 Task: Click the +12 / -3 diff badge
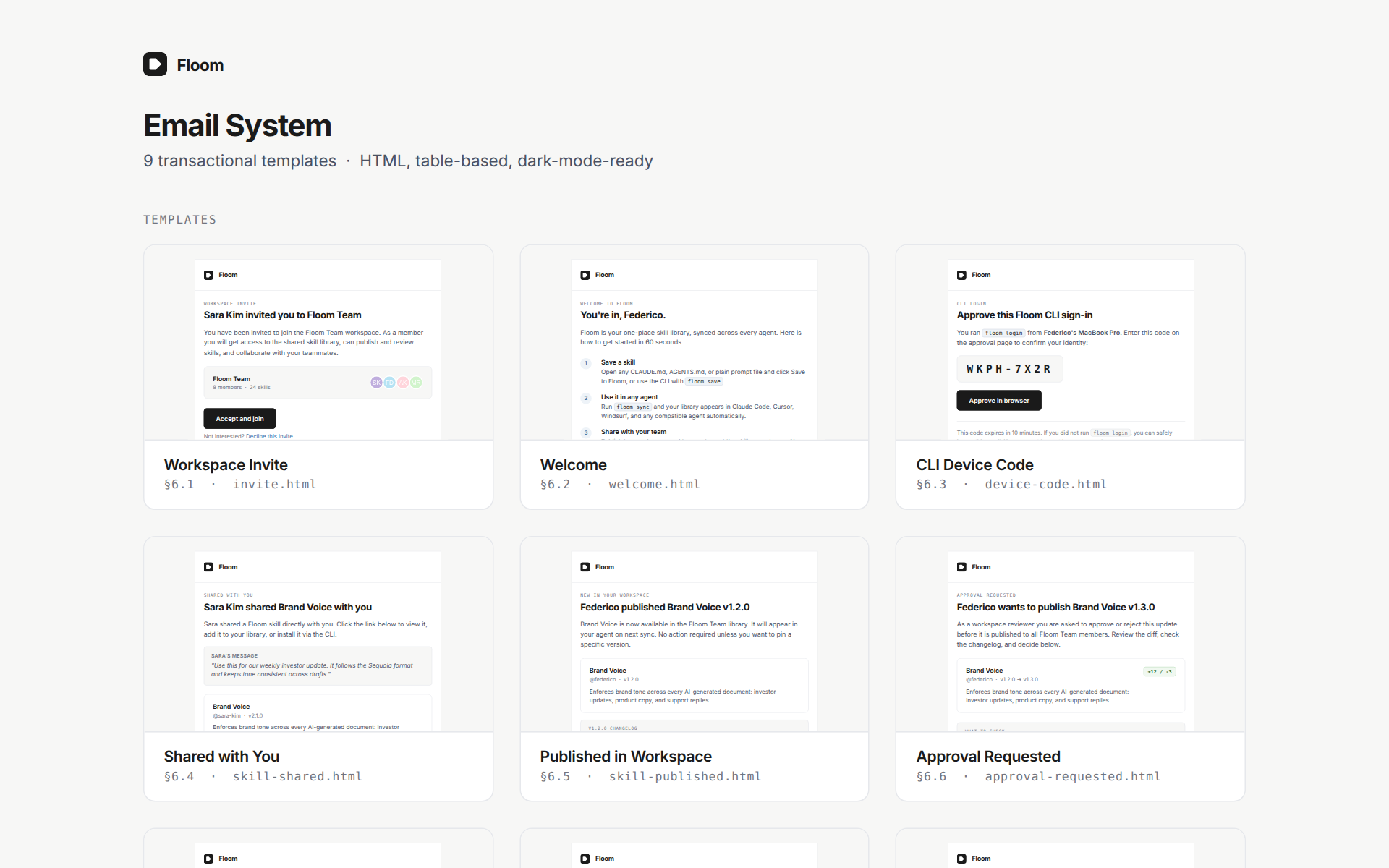[1160, 672]
